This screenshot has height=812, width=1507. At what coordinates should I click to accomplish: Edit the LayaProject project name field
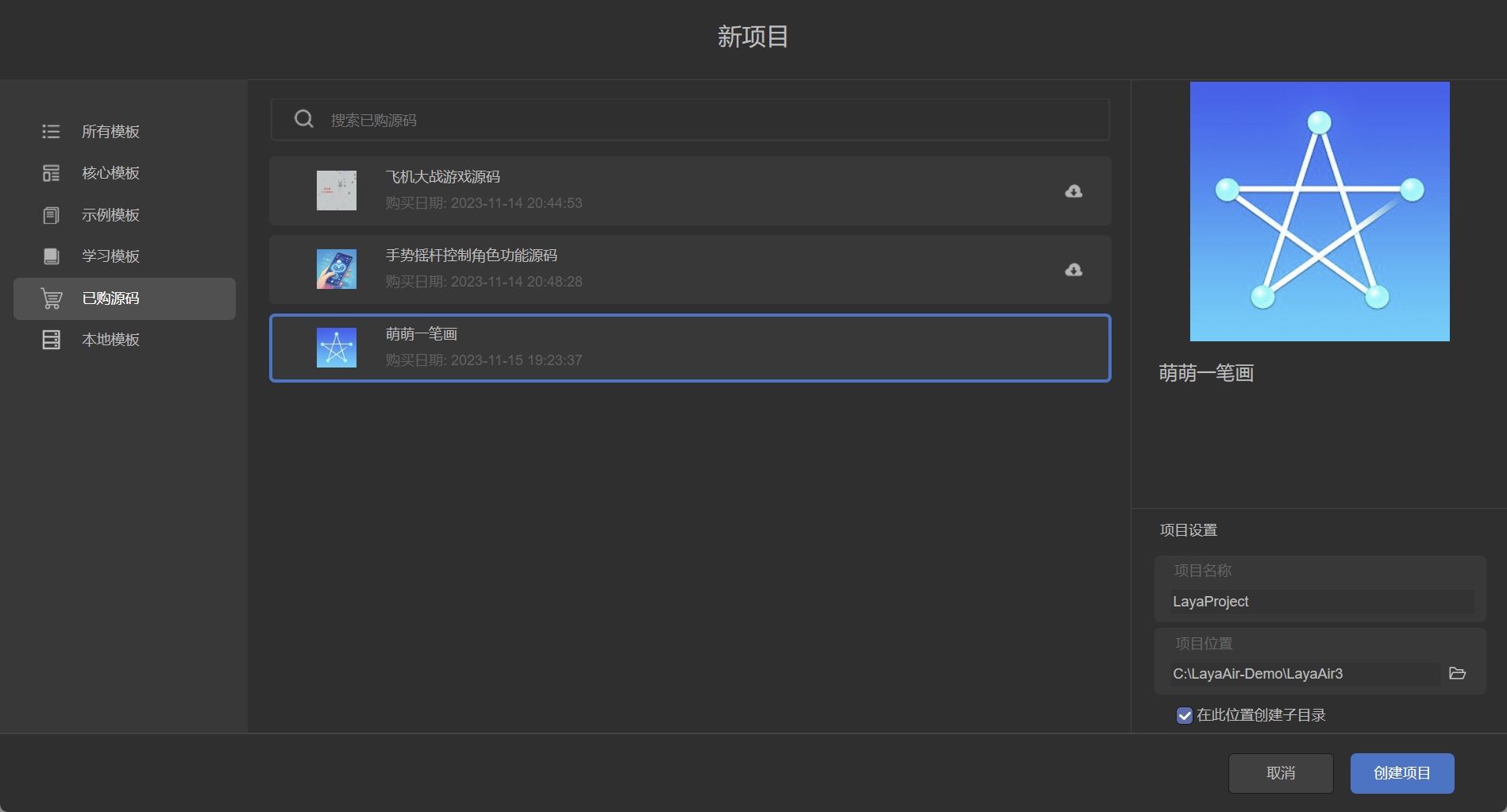pyautogui.click(x=1320, y=602)
